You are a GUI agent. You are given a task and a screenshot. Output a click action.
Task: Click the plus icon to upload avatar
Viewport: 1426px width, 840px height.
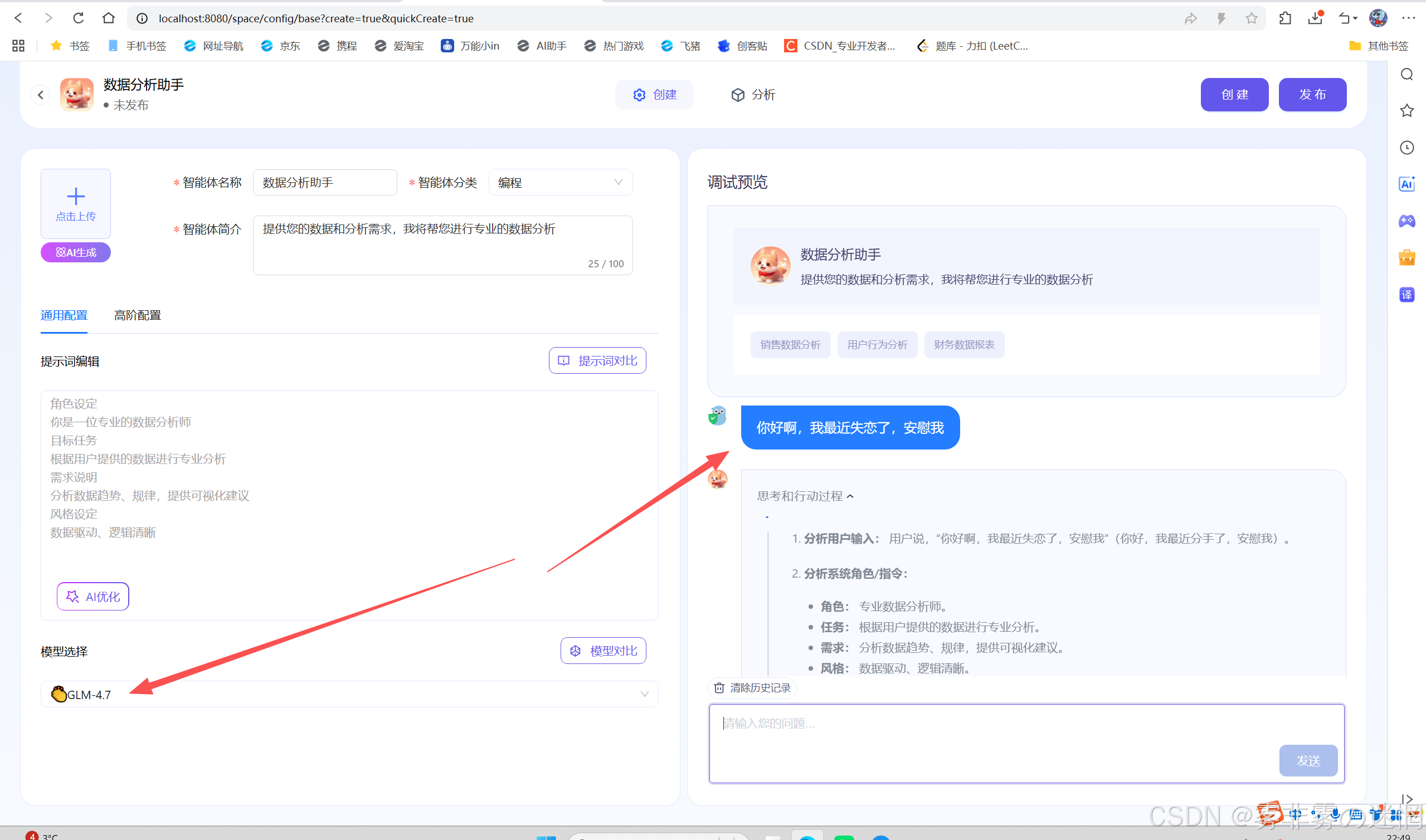75,197
